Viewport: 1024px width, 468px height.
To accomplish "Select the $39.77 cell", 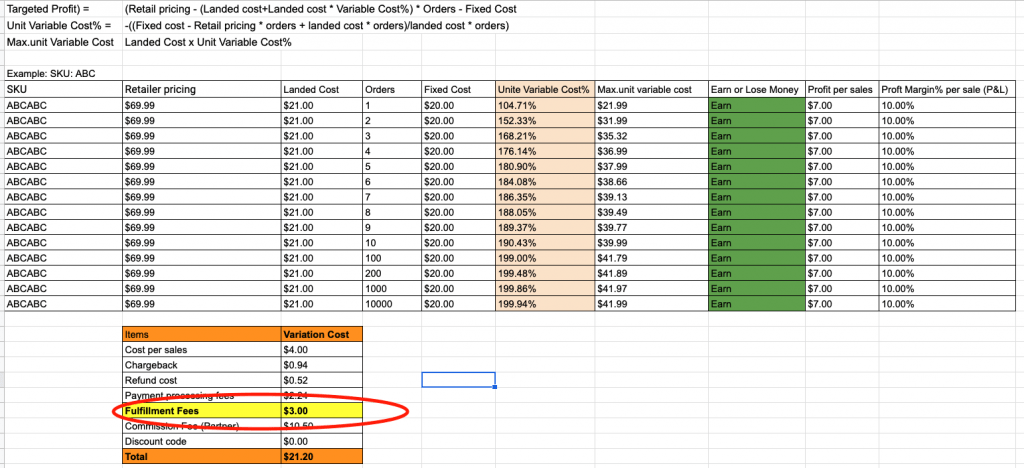I will [651, 227].
